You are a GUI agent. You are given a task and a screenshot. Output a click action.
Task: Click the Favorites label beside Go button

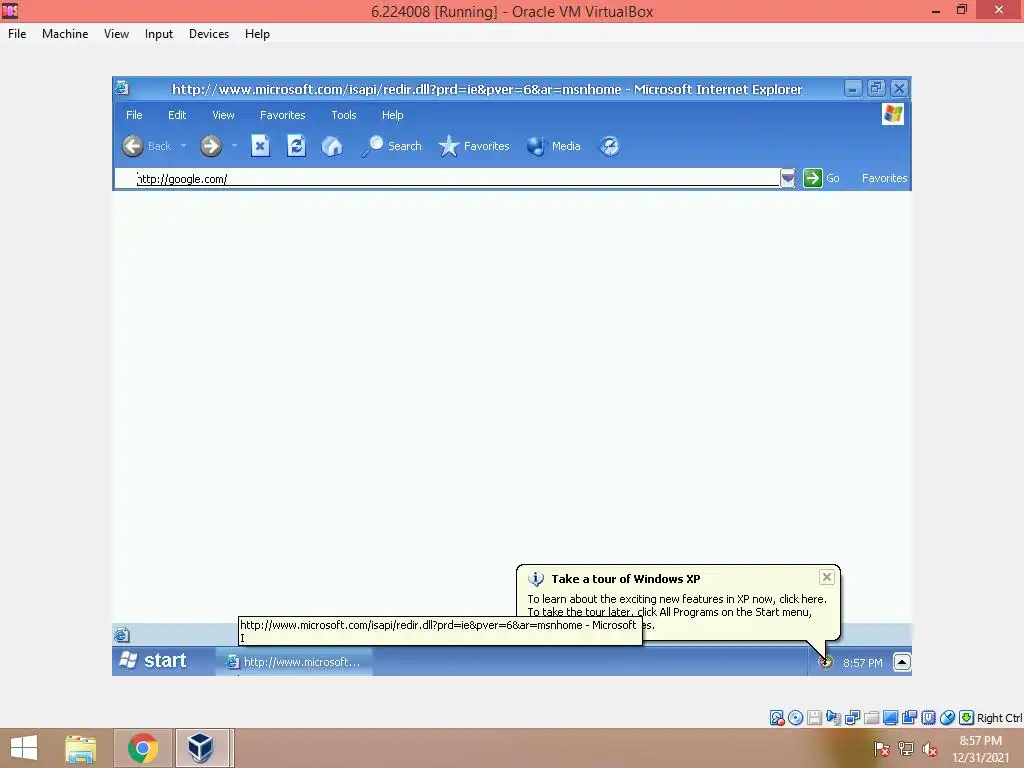click(884, 178)
